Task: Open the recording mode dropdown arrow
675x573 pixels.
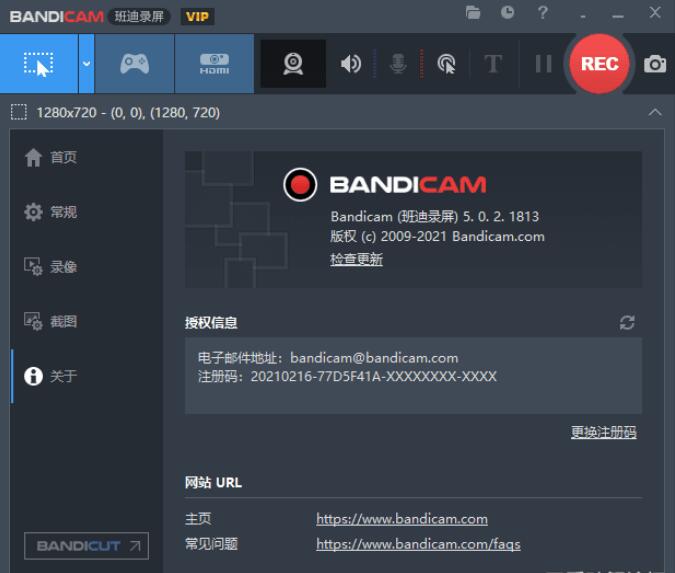Action: (x=87, y=64)
